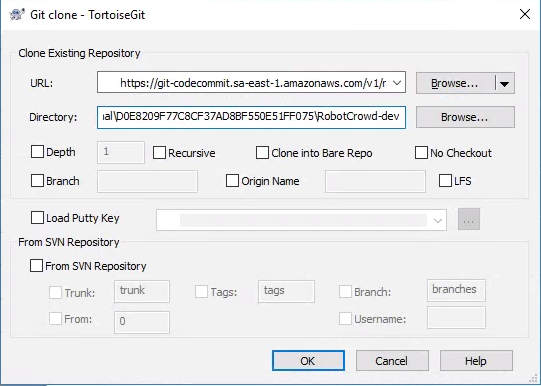Click the Directory path field
This screenshot has width=541, height=386.
pyautogui.click(x=251, y=117)
